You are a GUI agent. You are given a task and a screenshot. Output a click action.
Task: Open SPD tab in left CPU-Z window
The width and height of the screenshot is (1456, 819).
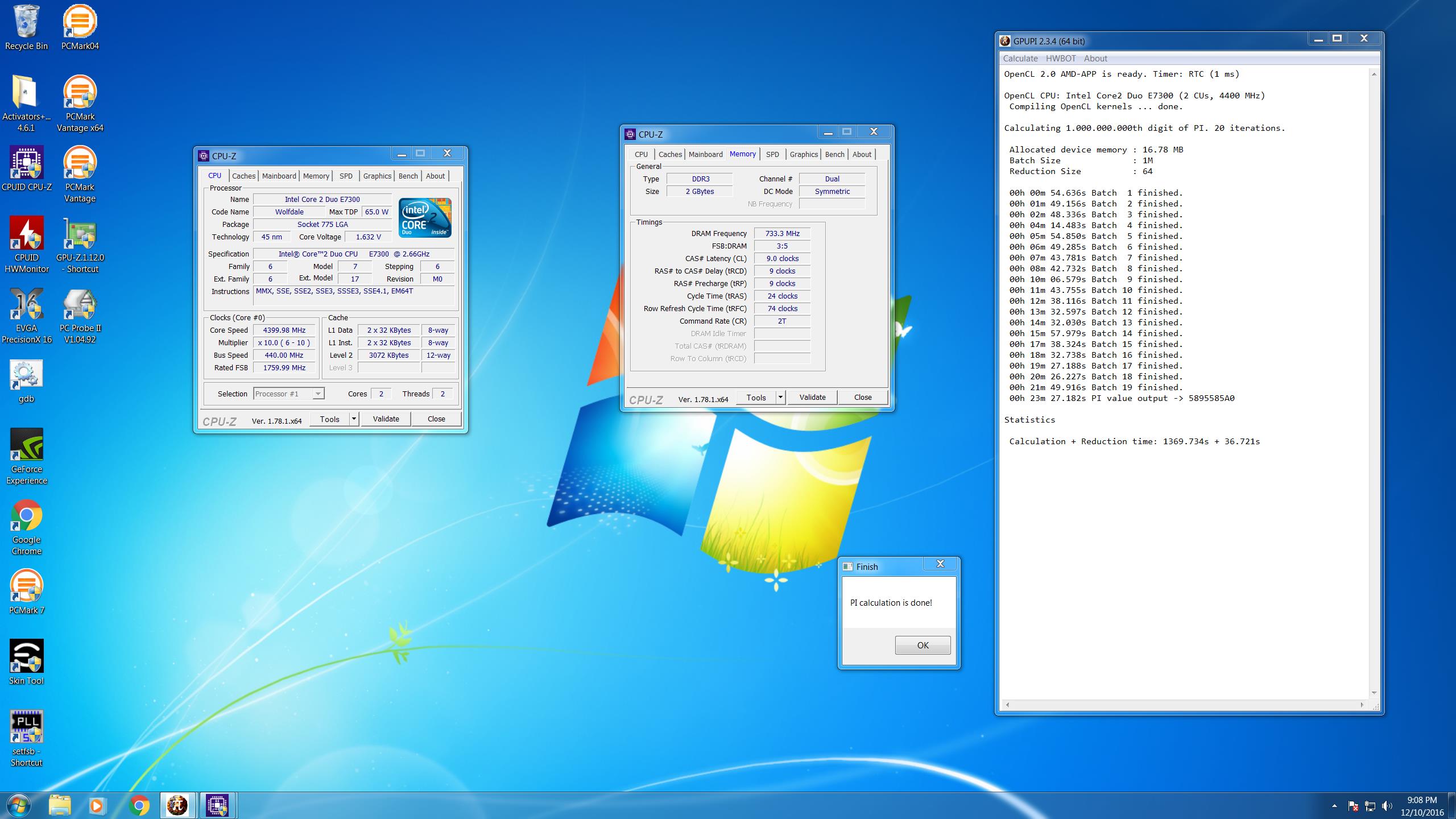pyautogui.click(x=346, y=176)
